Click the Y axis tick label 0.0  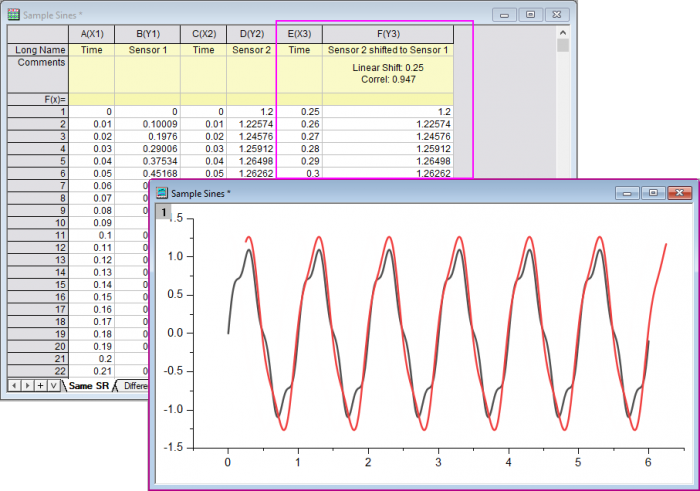pyautogui.click(x=175, y=333)
